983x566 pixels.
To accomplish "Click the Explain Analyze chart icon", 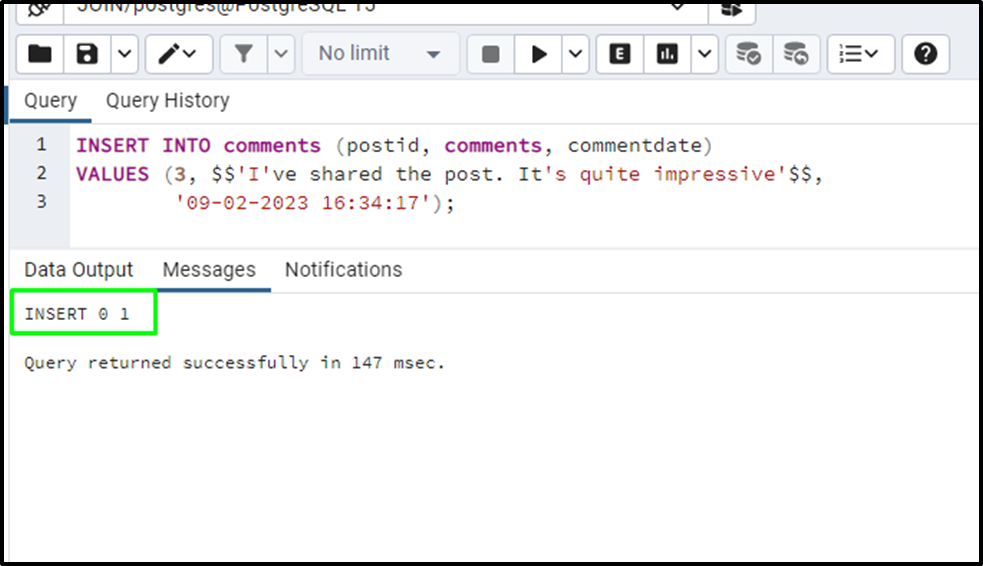I will (x=667, y=54).
